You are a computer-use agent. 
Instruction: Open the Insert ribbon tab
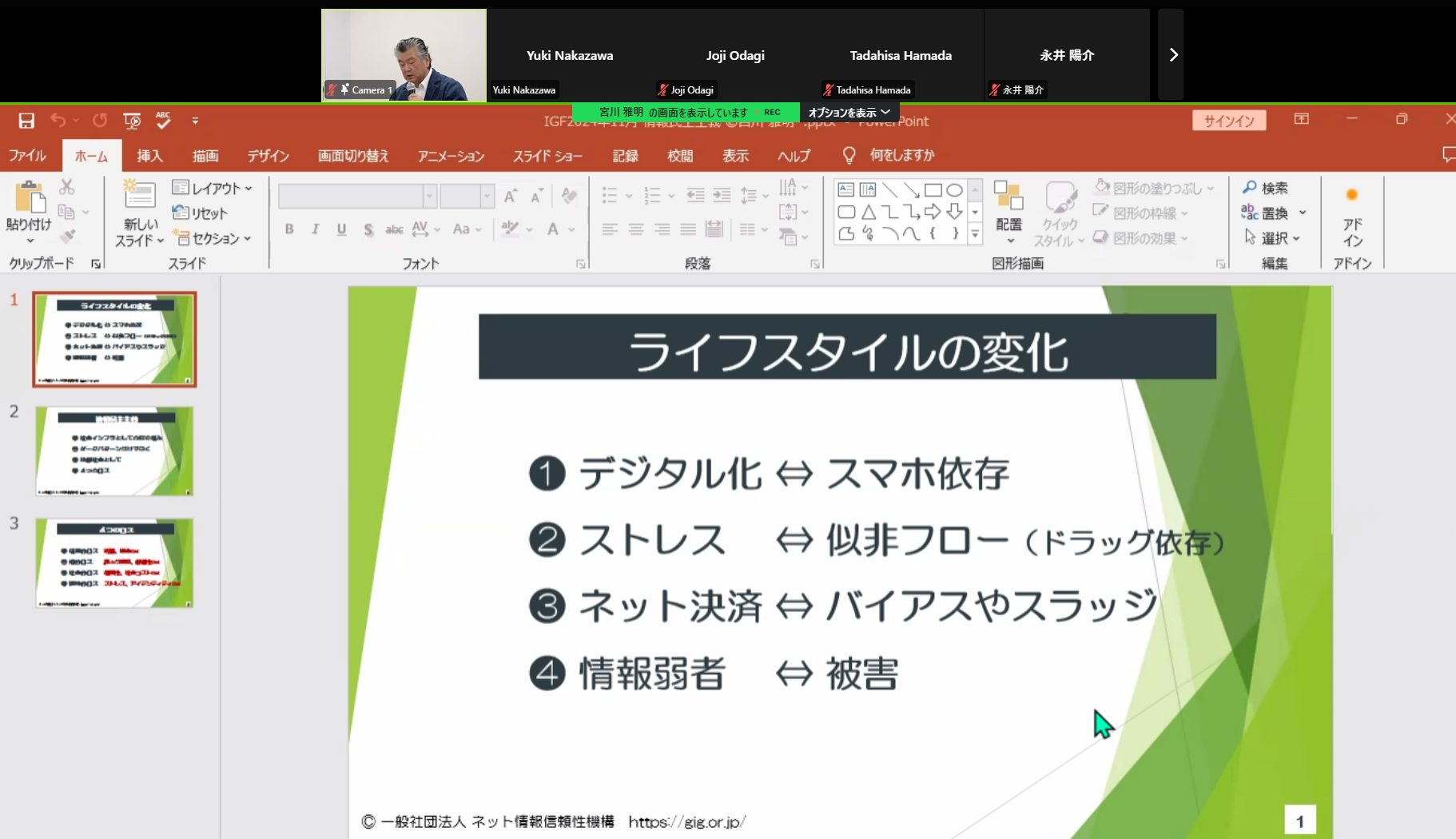coord(149,156)
